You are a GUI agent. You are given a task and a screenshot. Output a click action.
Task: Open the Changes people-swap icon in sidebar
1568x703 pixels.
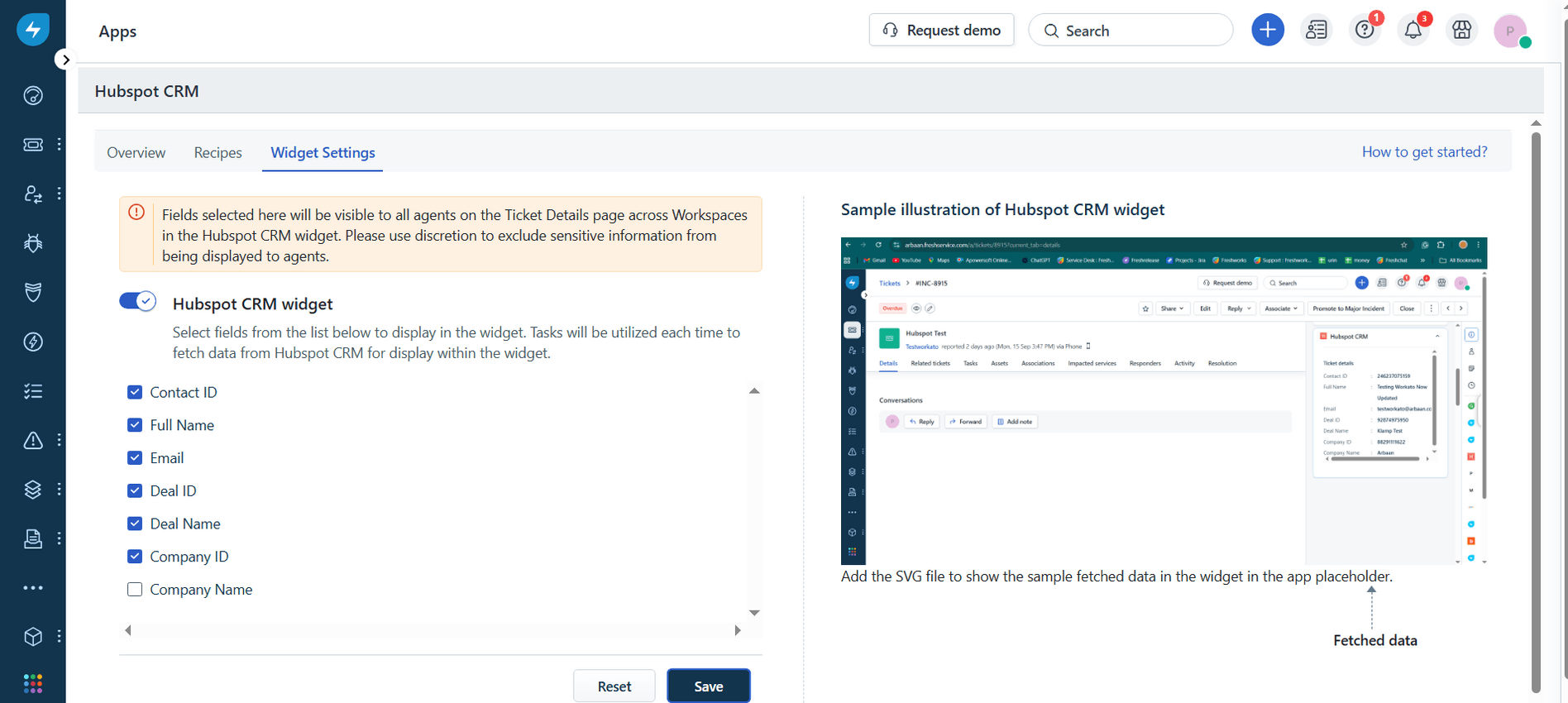point(33,194)
